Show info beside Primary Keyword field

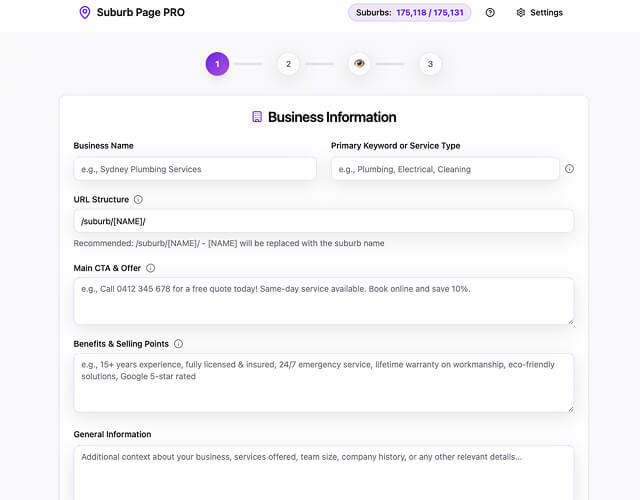pyautogui.click(x=569, y=169)
